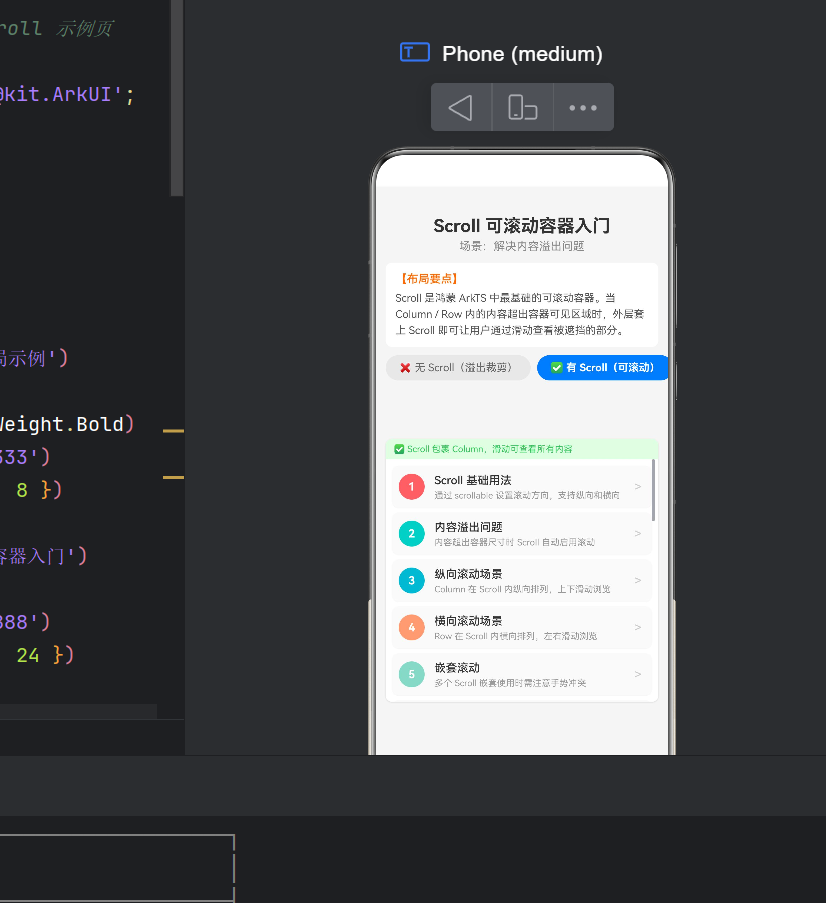This screenshot has width=826, height=903.
Task: Click the red X icon on '无 Scroll' tab
Action: coord(406,368)
